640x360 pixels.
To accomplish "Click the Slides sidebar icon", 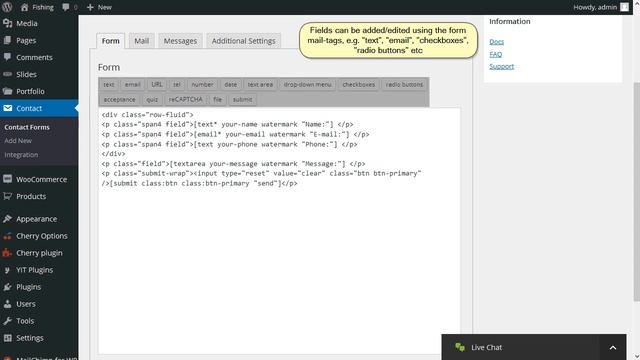I will (7, 74).
